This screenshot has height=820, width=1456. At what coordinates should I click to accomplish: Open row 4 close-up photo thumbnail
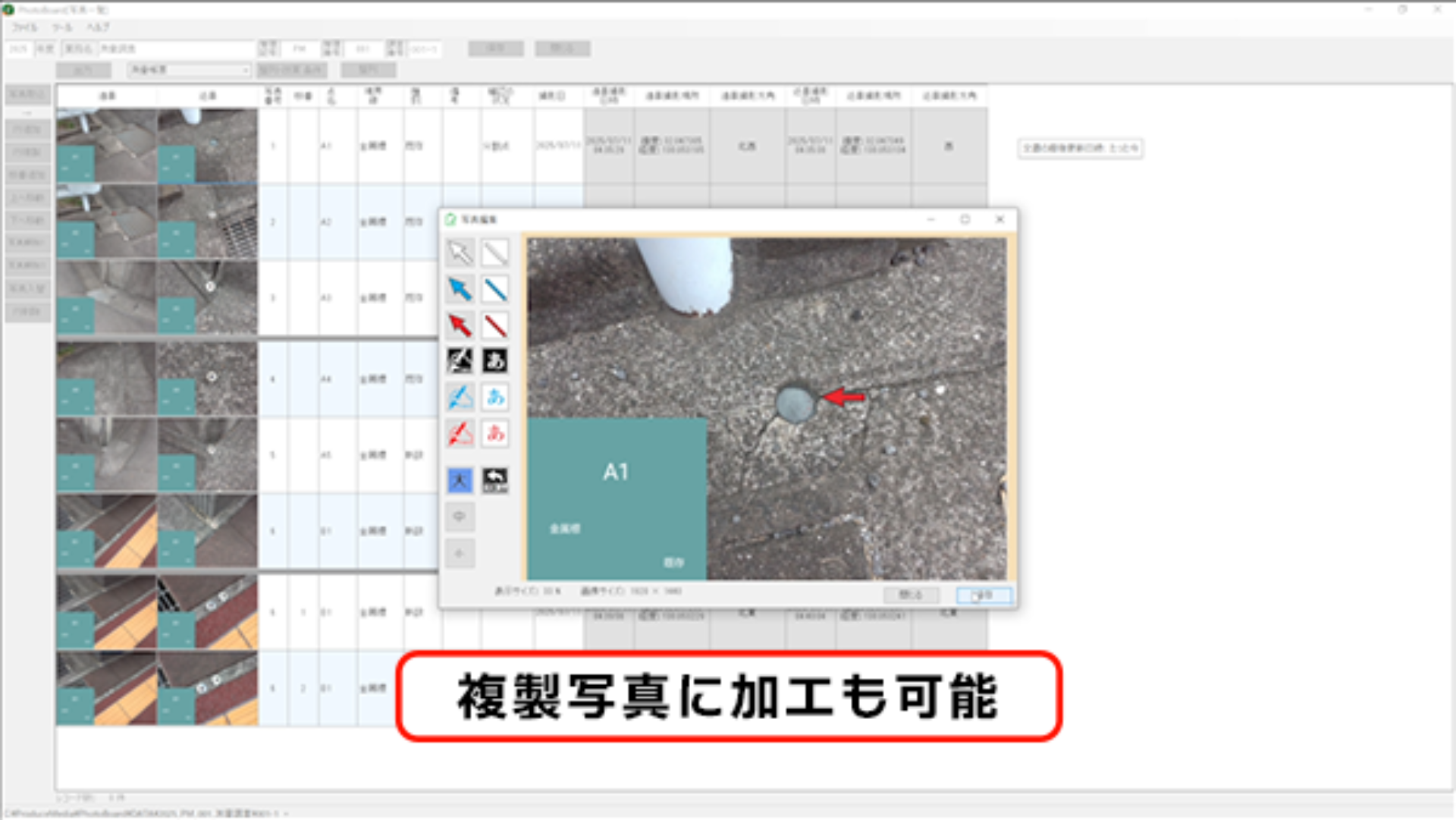(207, 378)
